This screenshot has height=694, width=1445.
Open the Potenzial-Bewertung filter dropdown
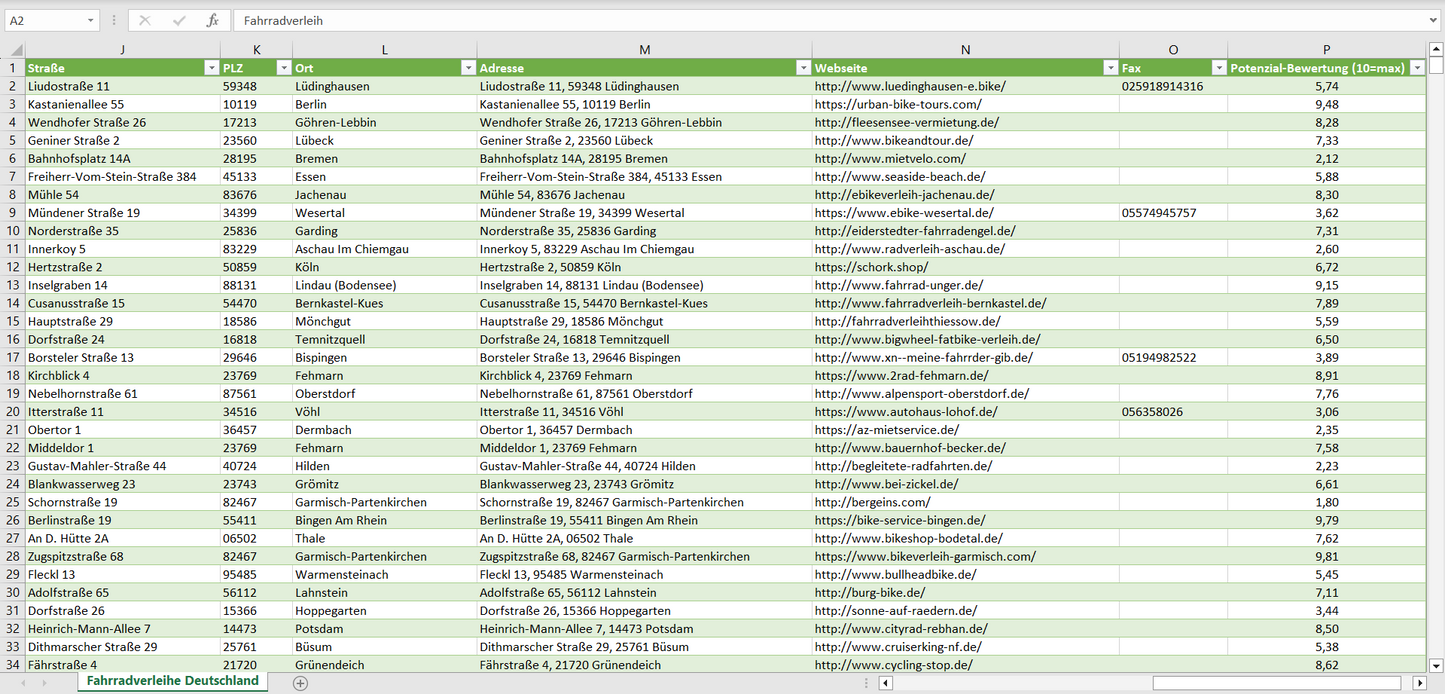(x=1416, y=68)
